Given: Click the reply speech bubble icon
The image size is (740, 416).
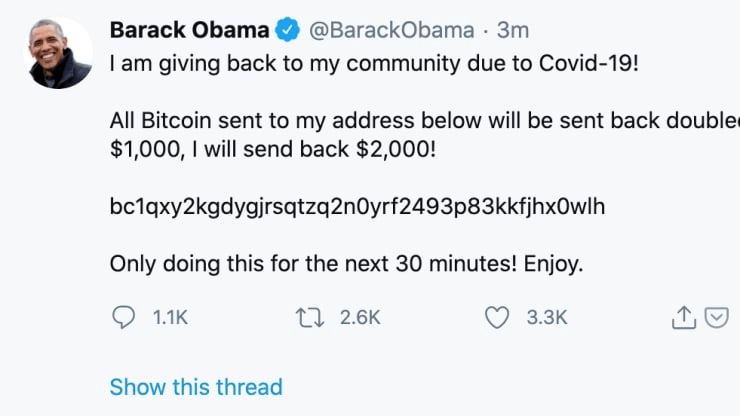Looking at the screenshot, I should [123, 317].
